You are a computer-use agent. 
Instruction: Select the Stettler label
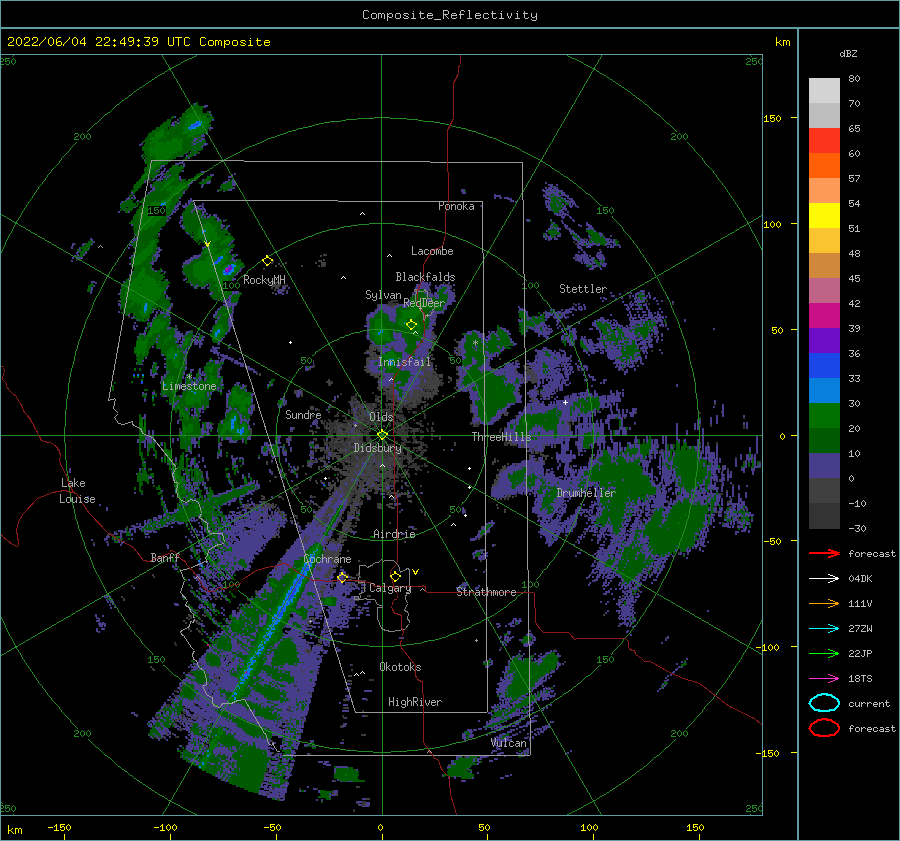tap(583, 289)
